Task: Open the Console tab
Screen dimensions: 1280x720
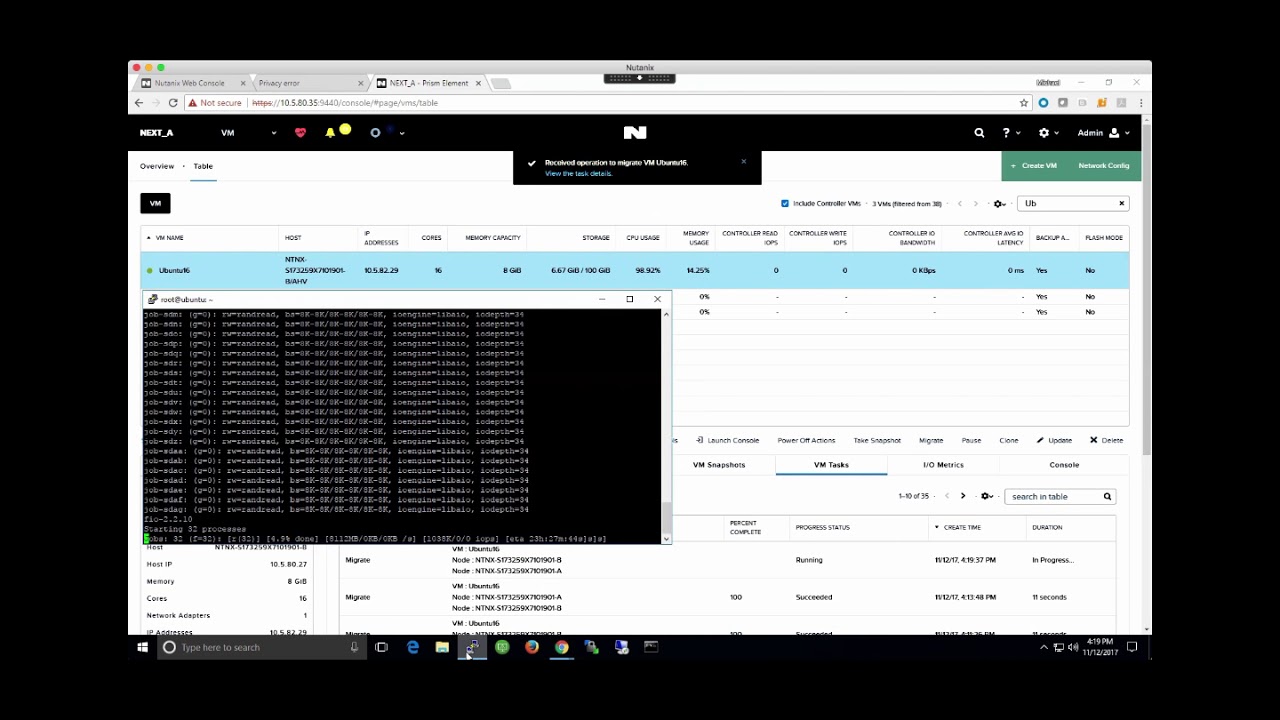Action: coord(1064,465)
